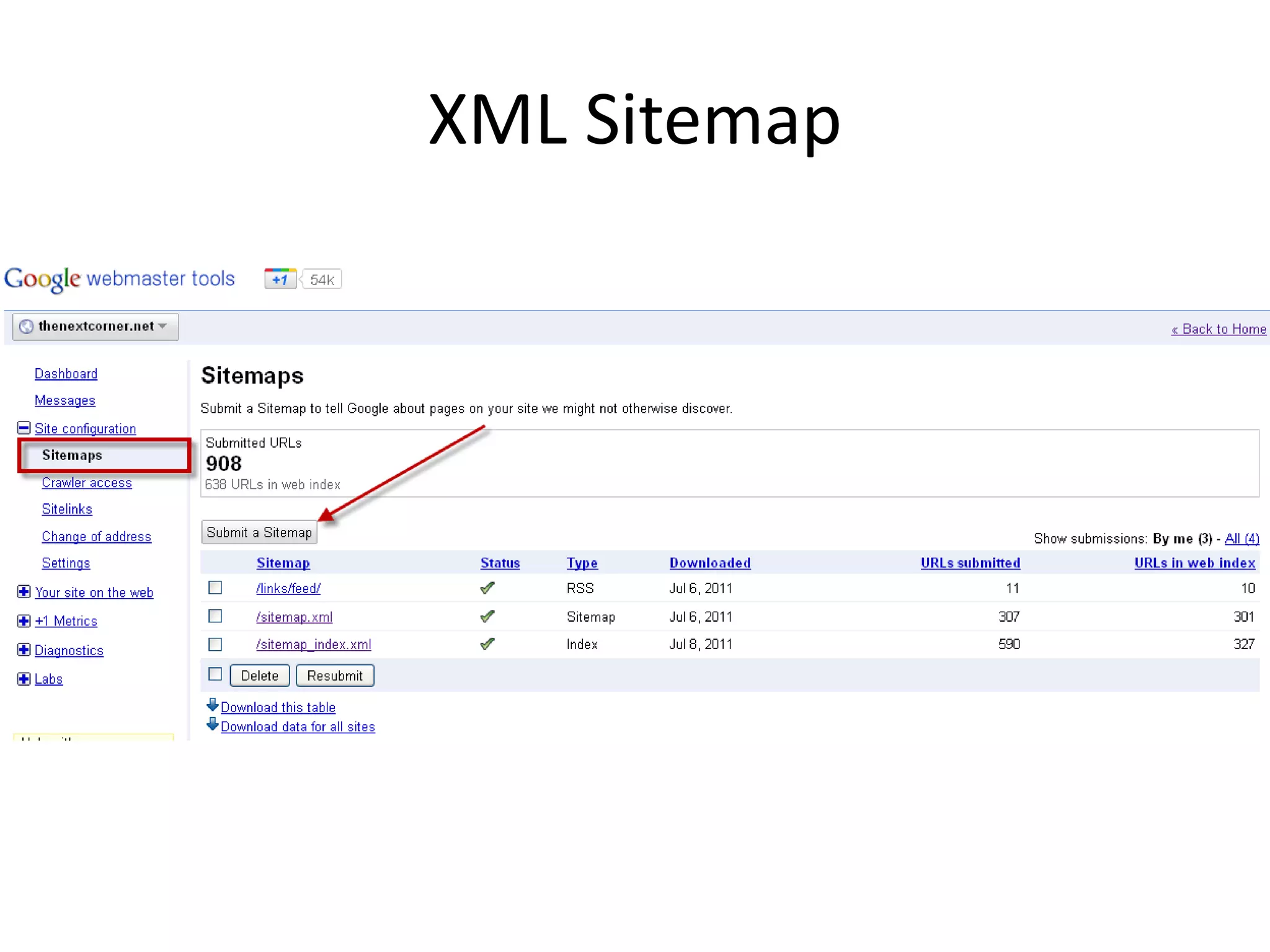Click the 908 submitted URLs count
The image size is (1270, 952).
tap(224, 464)
